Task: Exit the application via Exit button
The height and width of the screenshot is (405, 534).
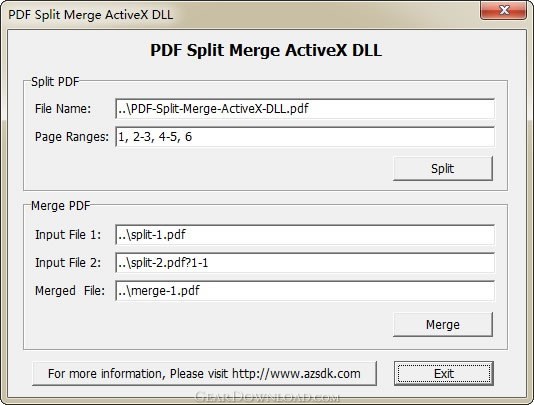Action: pyautogui.click(x=444, y=374)
